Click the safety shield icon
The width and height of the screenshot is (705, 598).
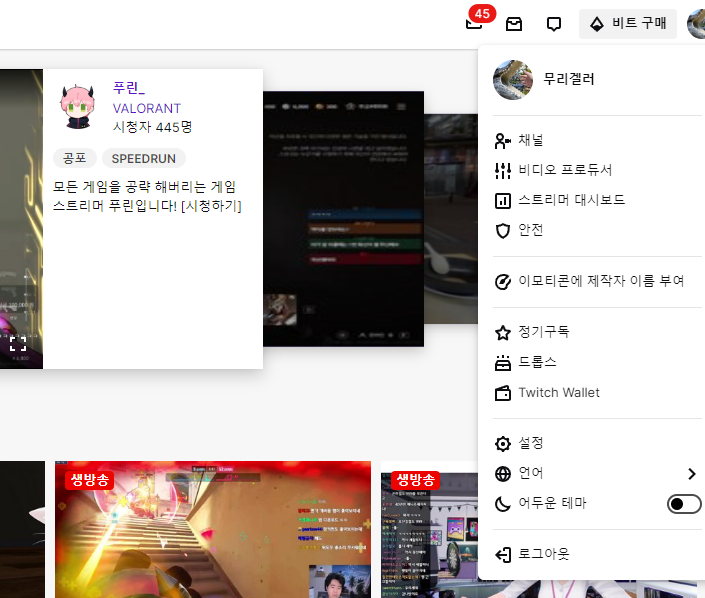click(503, 231)
